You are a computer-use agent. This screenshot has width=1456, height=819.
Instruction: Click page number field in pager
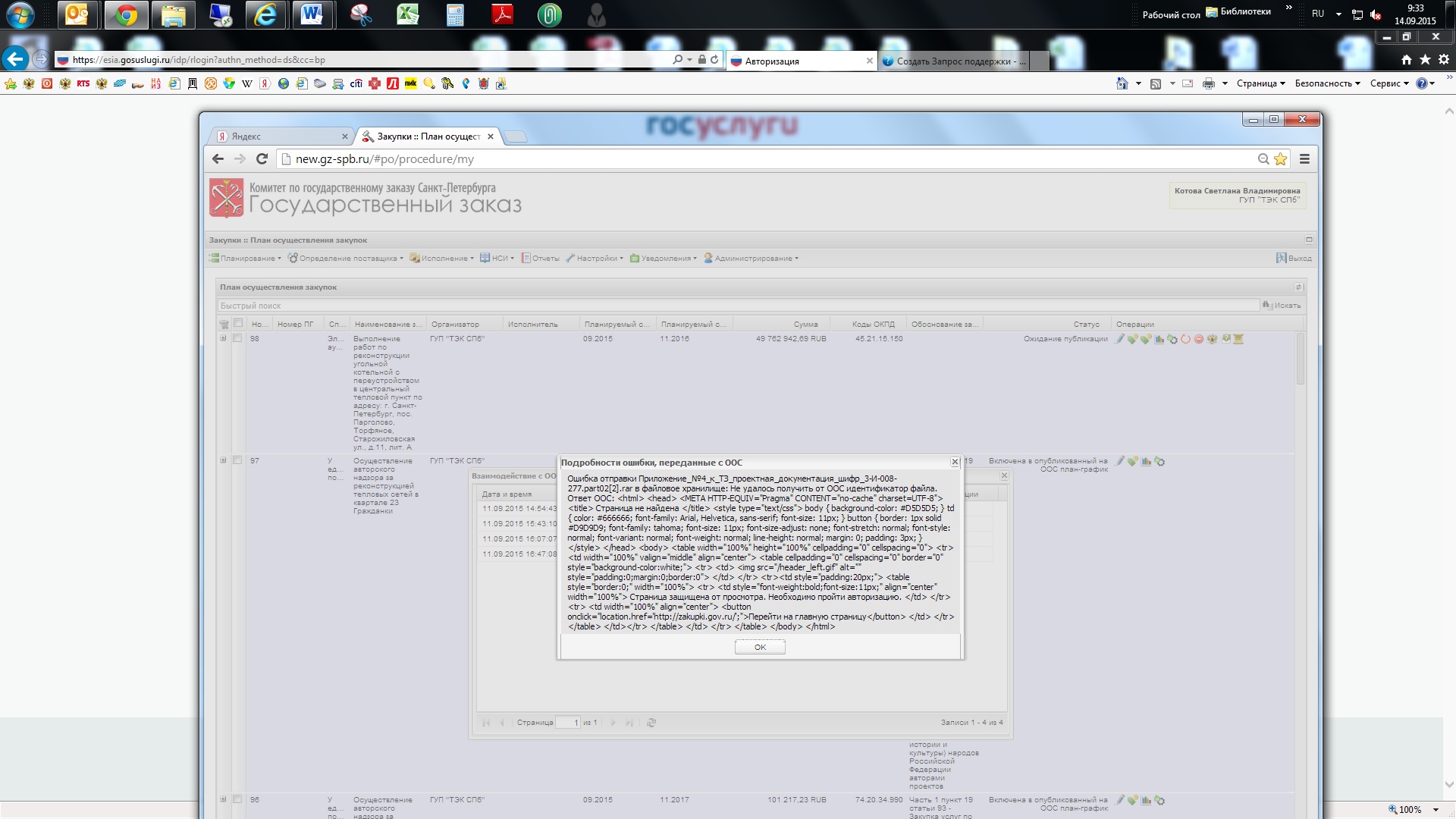[x=568, y=723]
